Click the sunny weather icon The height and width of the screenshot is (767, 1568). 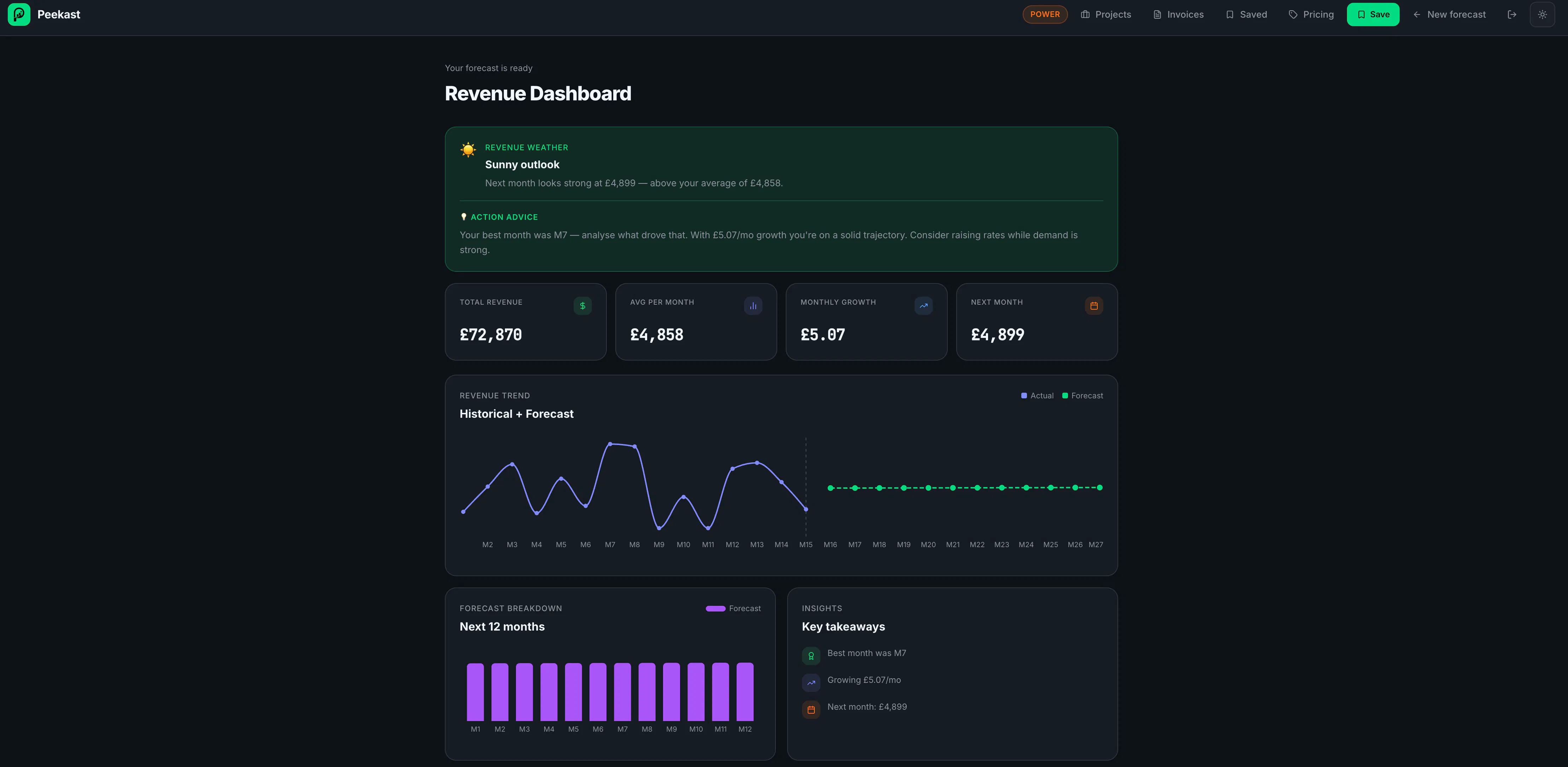[468, 150]
